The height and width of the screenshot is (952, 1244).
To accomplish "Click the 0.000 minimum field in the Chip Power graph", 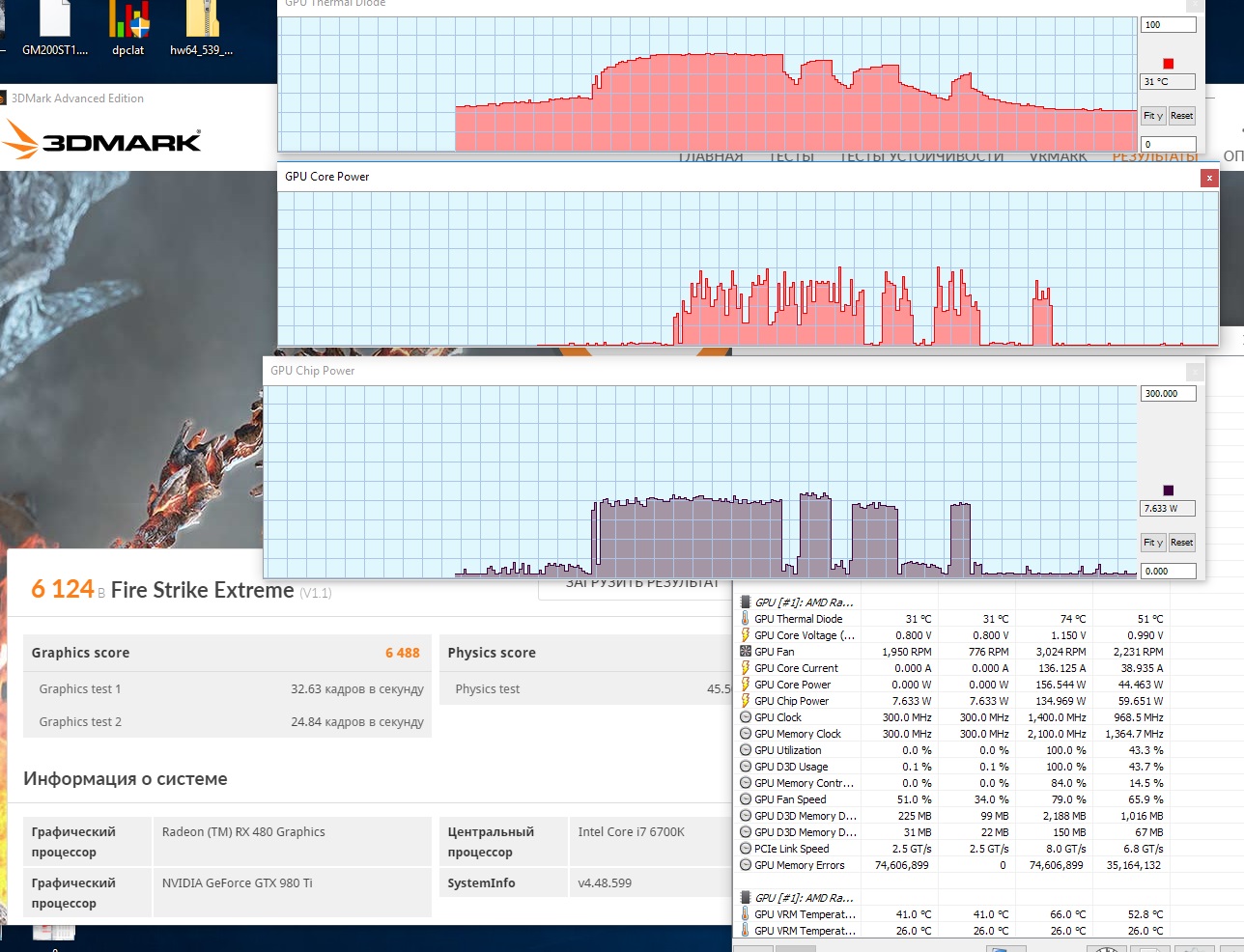I will pyautogui.click(x=1168, y=572).
